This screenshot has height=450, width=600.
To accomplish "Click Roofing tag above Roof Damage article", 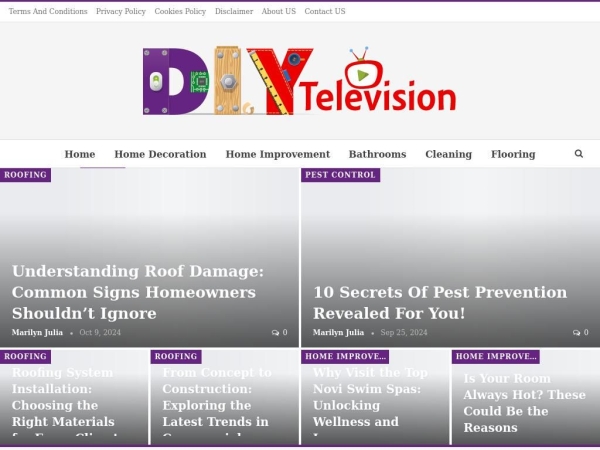I will click(x=25, y=175).
